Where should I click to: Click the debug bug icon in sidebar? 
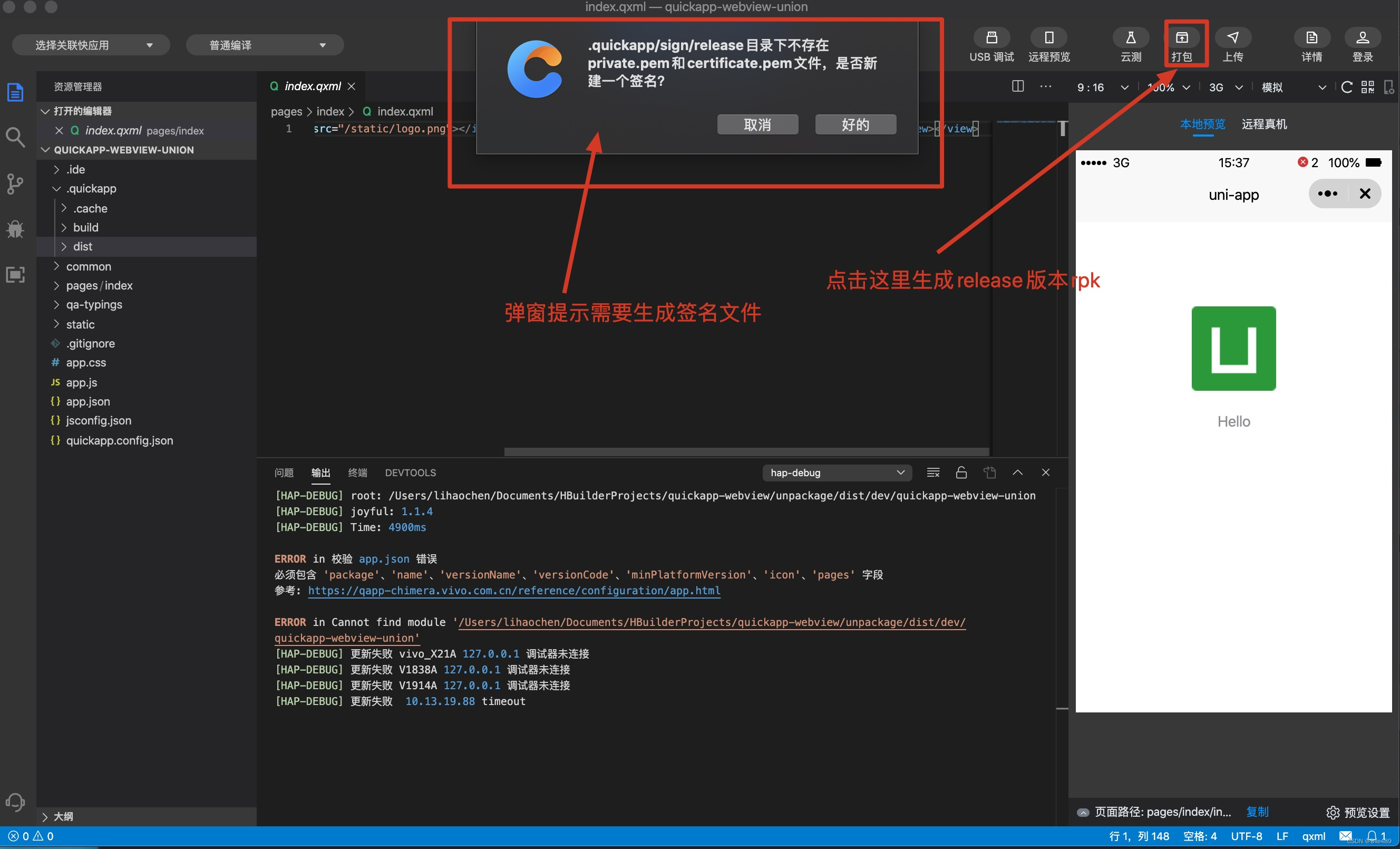15,229
